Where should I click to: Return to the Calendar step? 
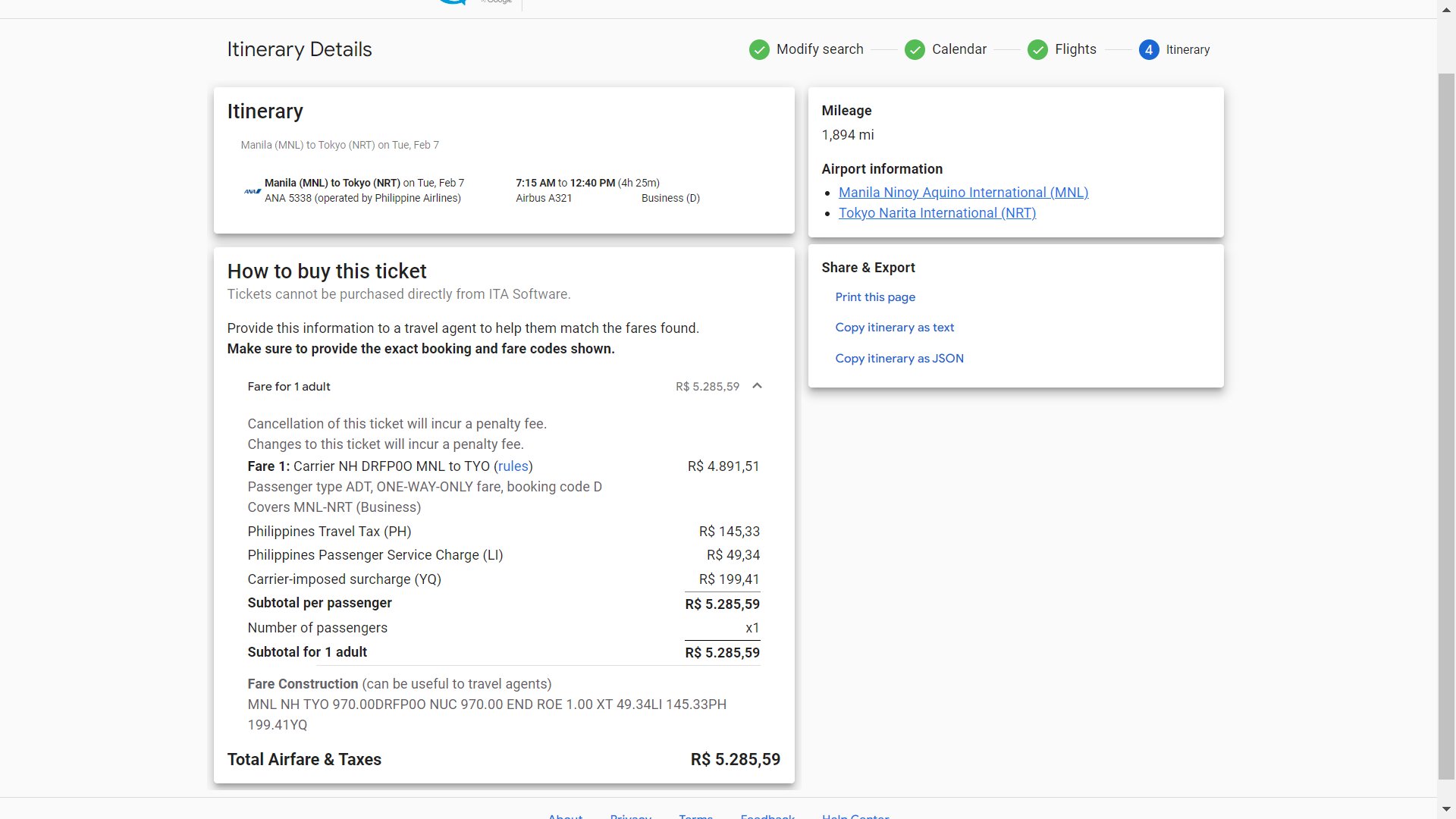(x=959, y=49)
